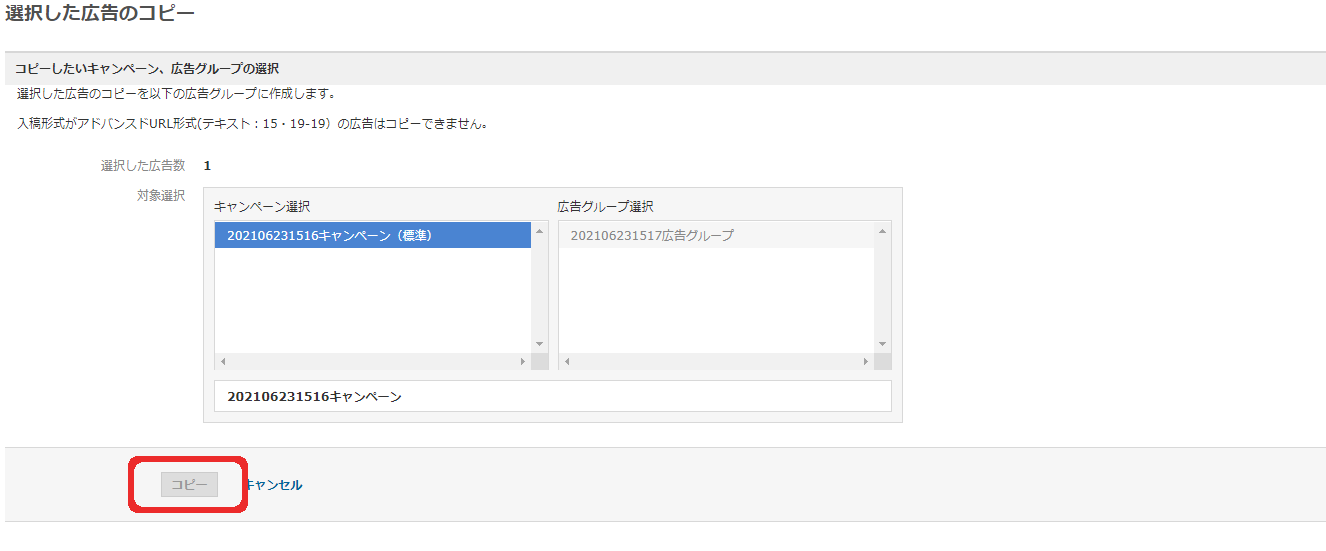Click the キャンセル link
Screen dimensions: 1326x551
click(x=273, y=485)
